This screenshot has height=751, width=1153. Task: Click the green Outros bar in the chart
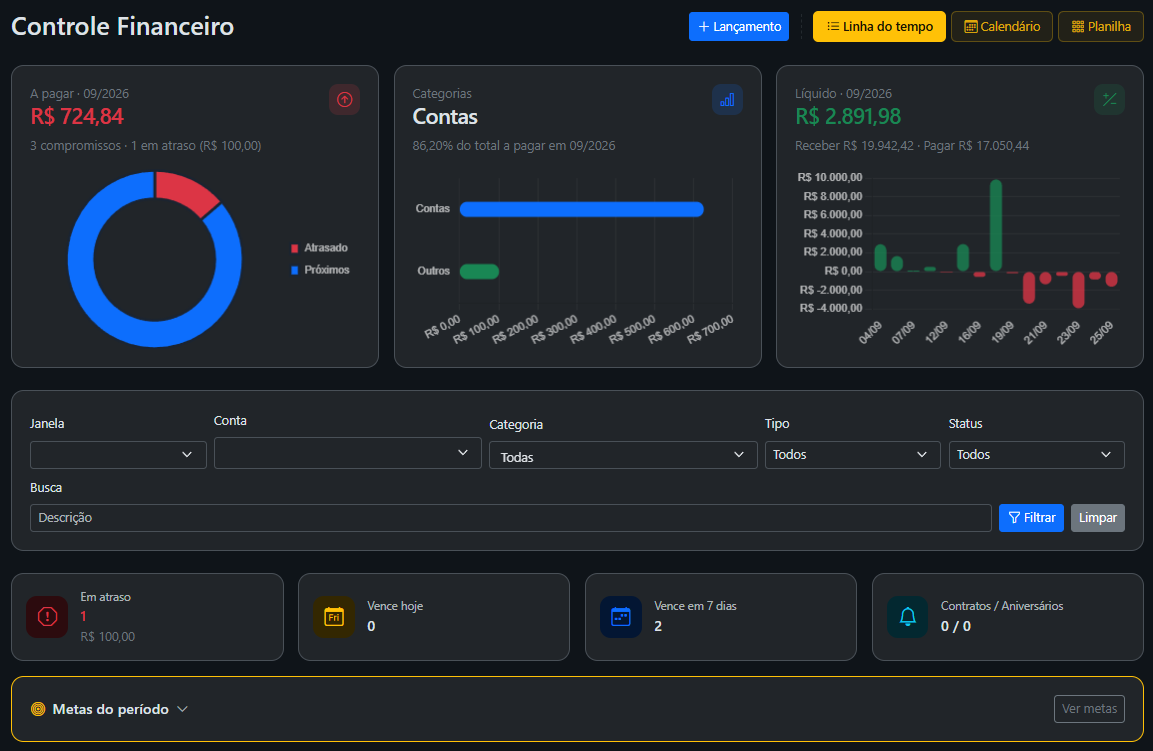479,271
